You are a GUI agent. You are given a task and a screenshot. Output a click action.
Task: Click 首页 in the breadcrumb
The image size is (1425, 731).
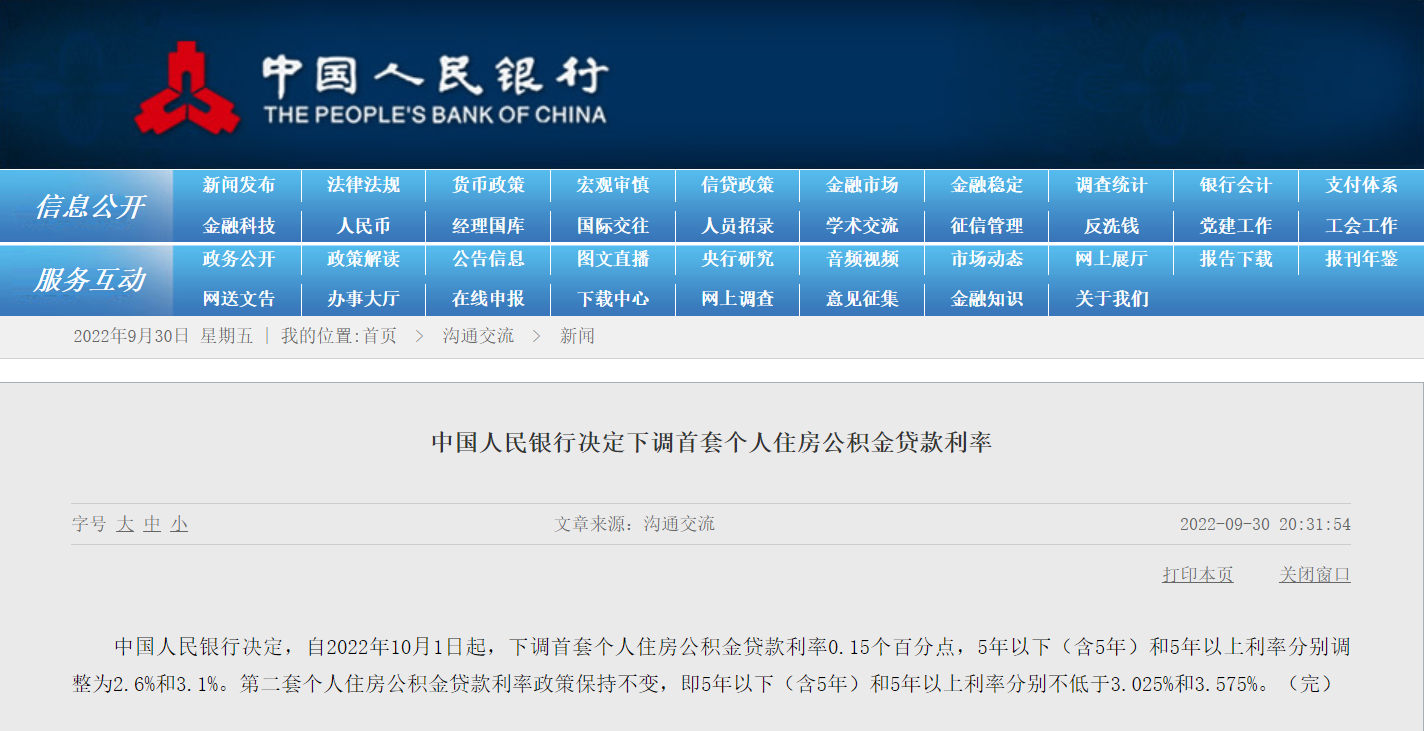pyautogui.click(x=379, y=336)
